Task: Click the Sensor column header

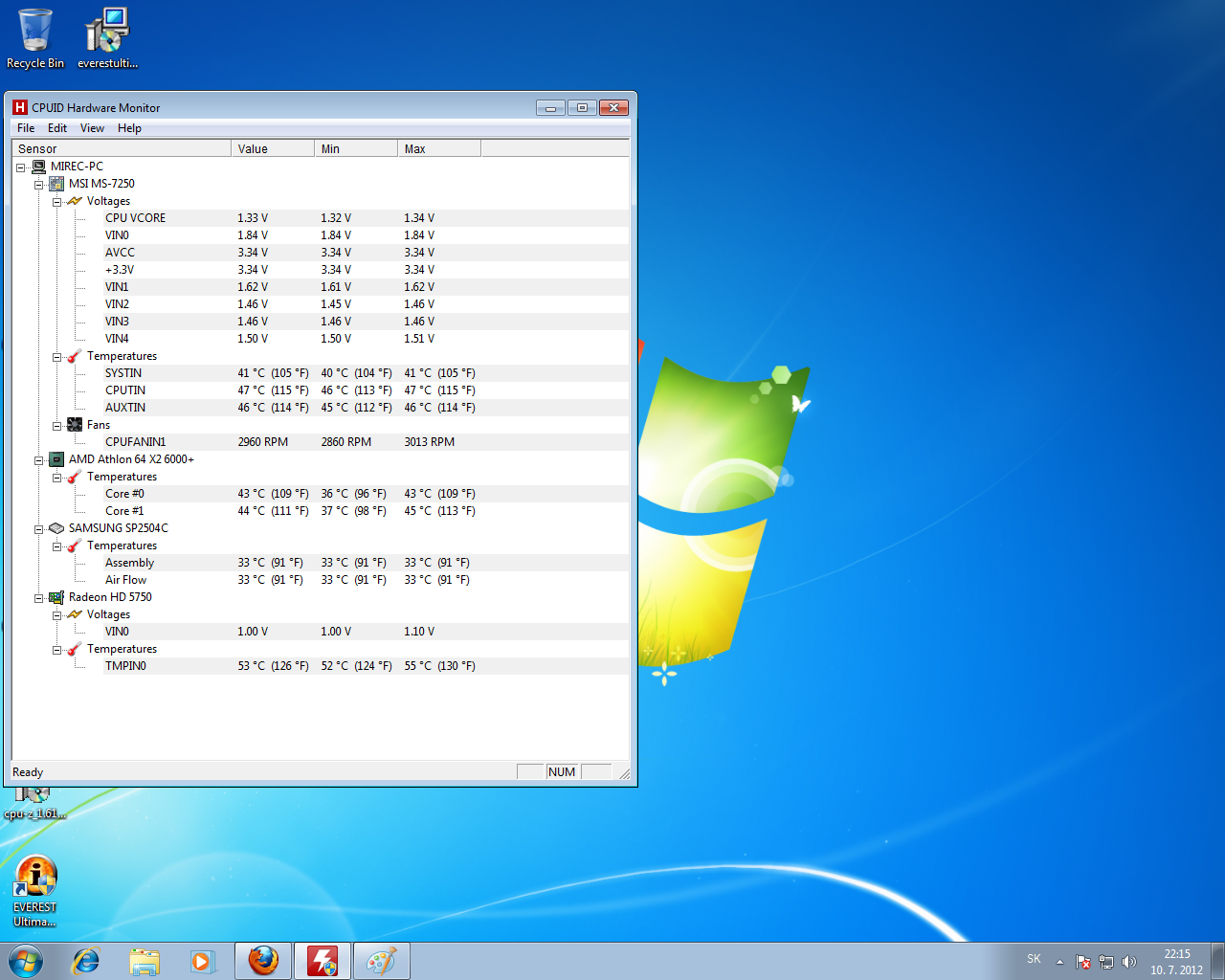Action: 122,148
